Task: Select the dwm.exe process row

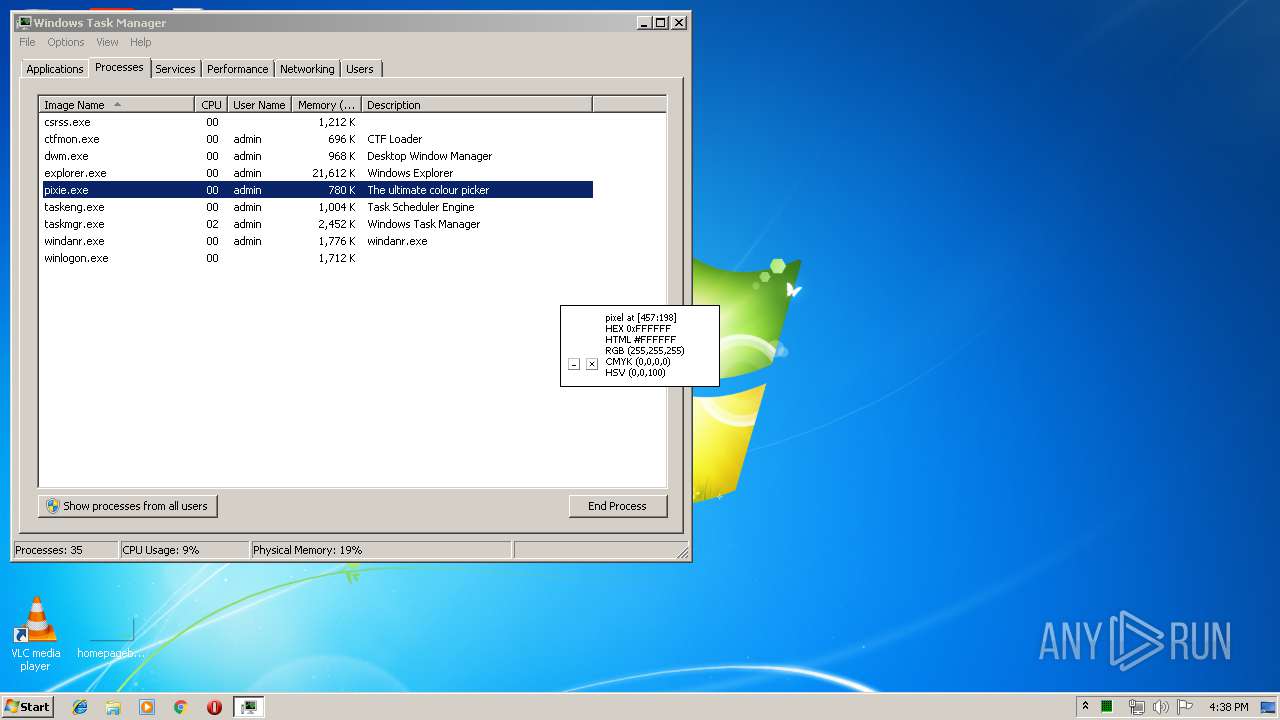Action: [317, 156]
